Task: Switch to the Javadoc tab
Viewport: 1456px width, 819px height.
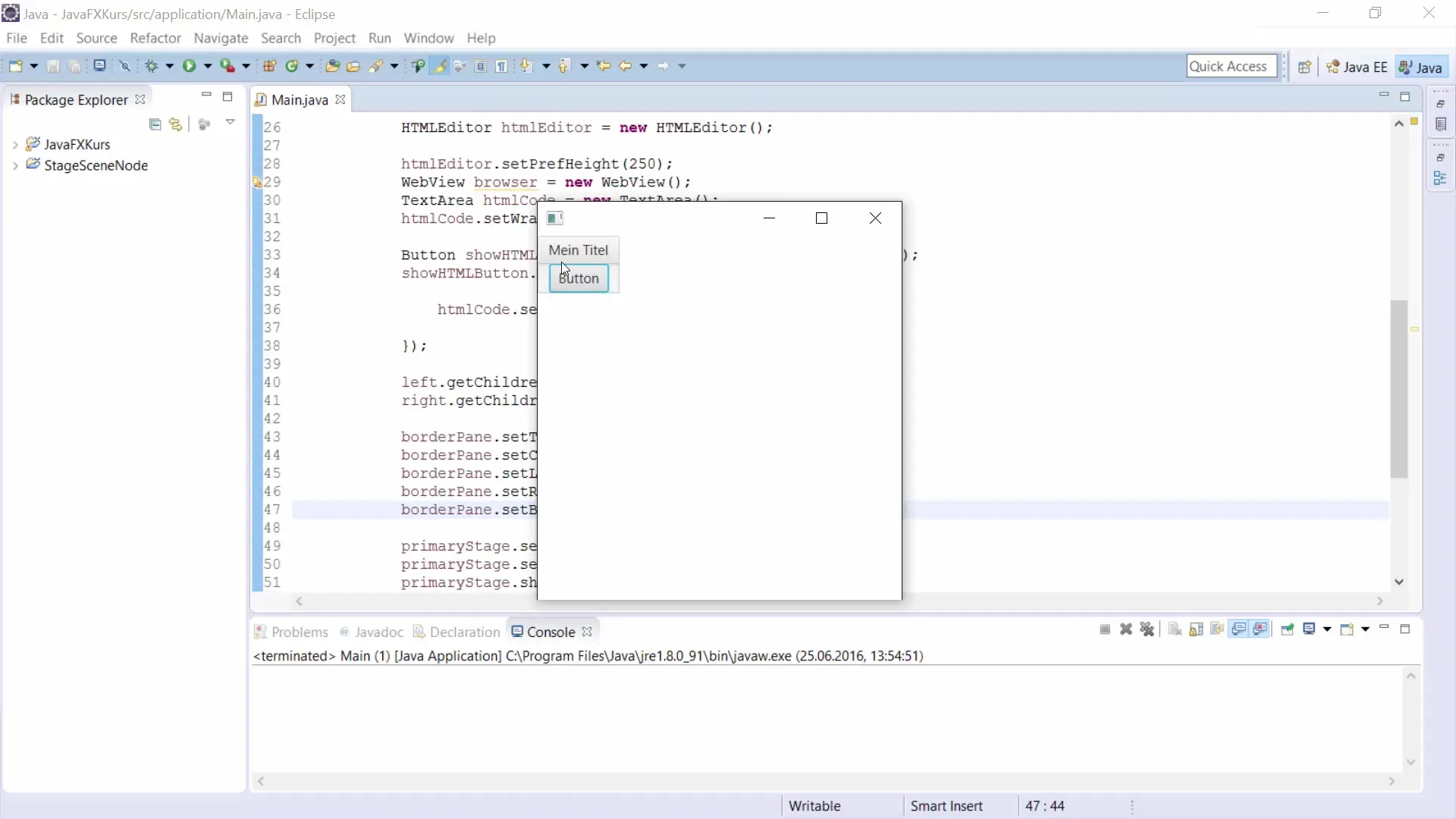Action: [x=372, y=632]
